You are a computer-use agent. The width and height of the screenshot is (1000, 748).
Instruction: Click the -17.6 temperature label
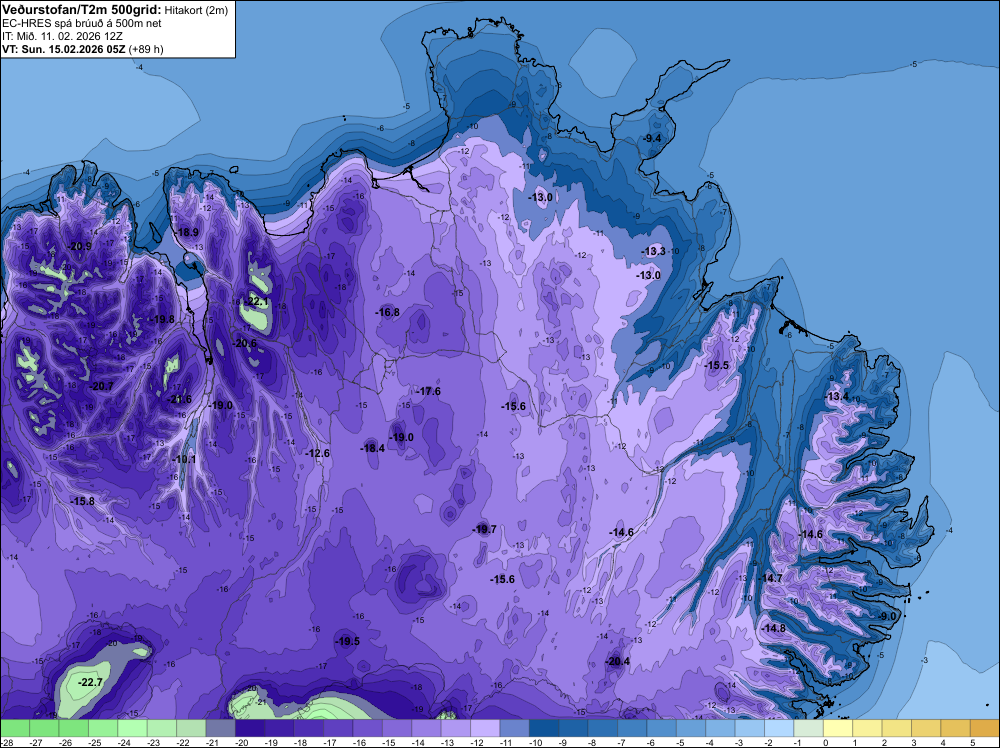click(429, 392)
